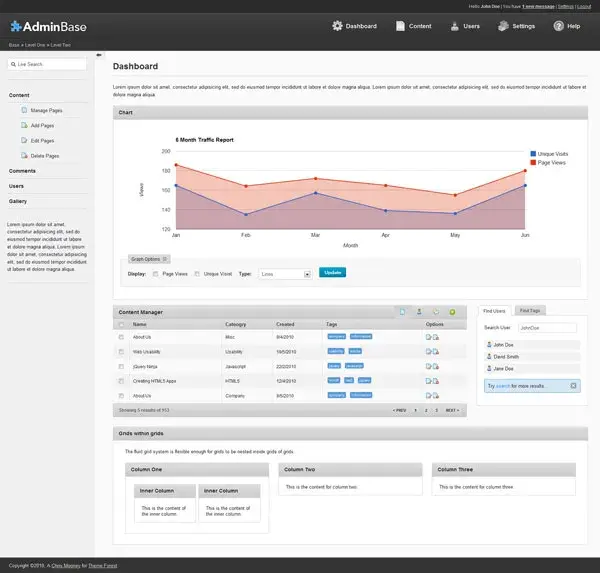
Task: Click edit icon for the Web Usability row
Action: [x=429, y=352]
